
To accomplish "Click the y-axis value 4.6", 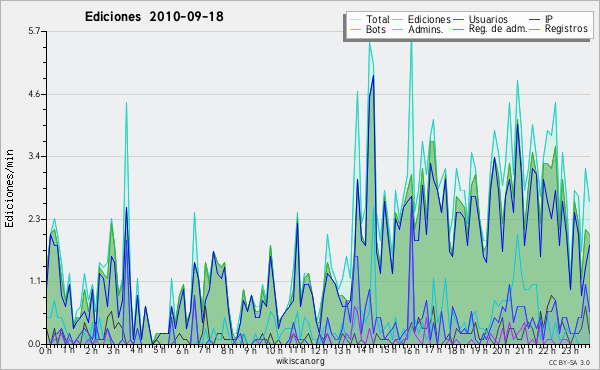I will pos(34,94).
